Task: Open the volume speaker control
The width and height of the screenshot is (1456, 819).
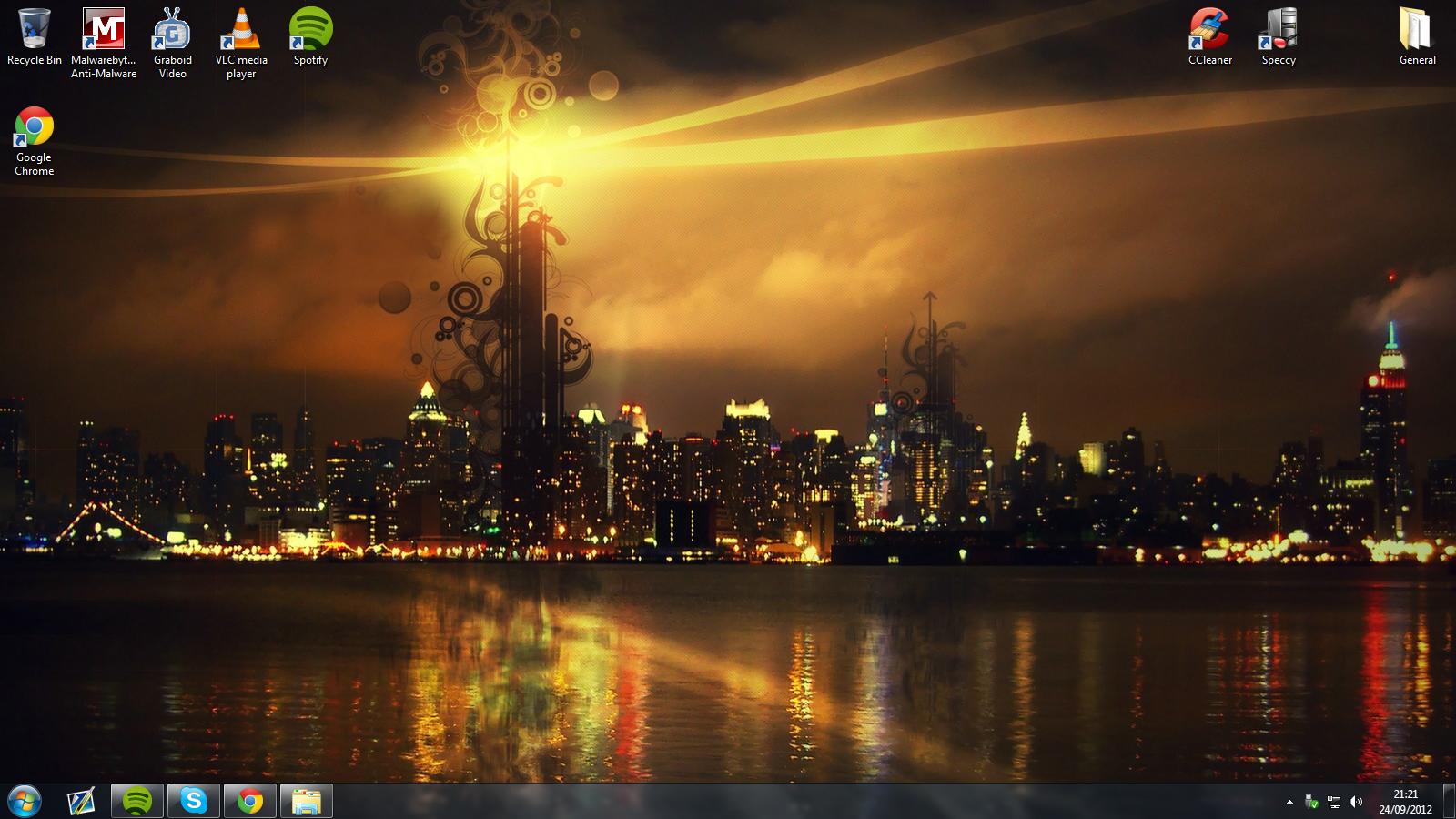Action: tap(1356, 802)
